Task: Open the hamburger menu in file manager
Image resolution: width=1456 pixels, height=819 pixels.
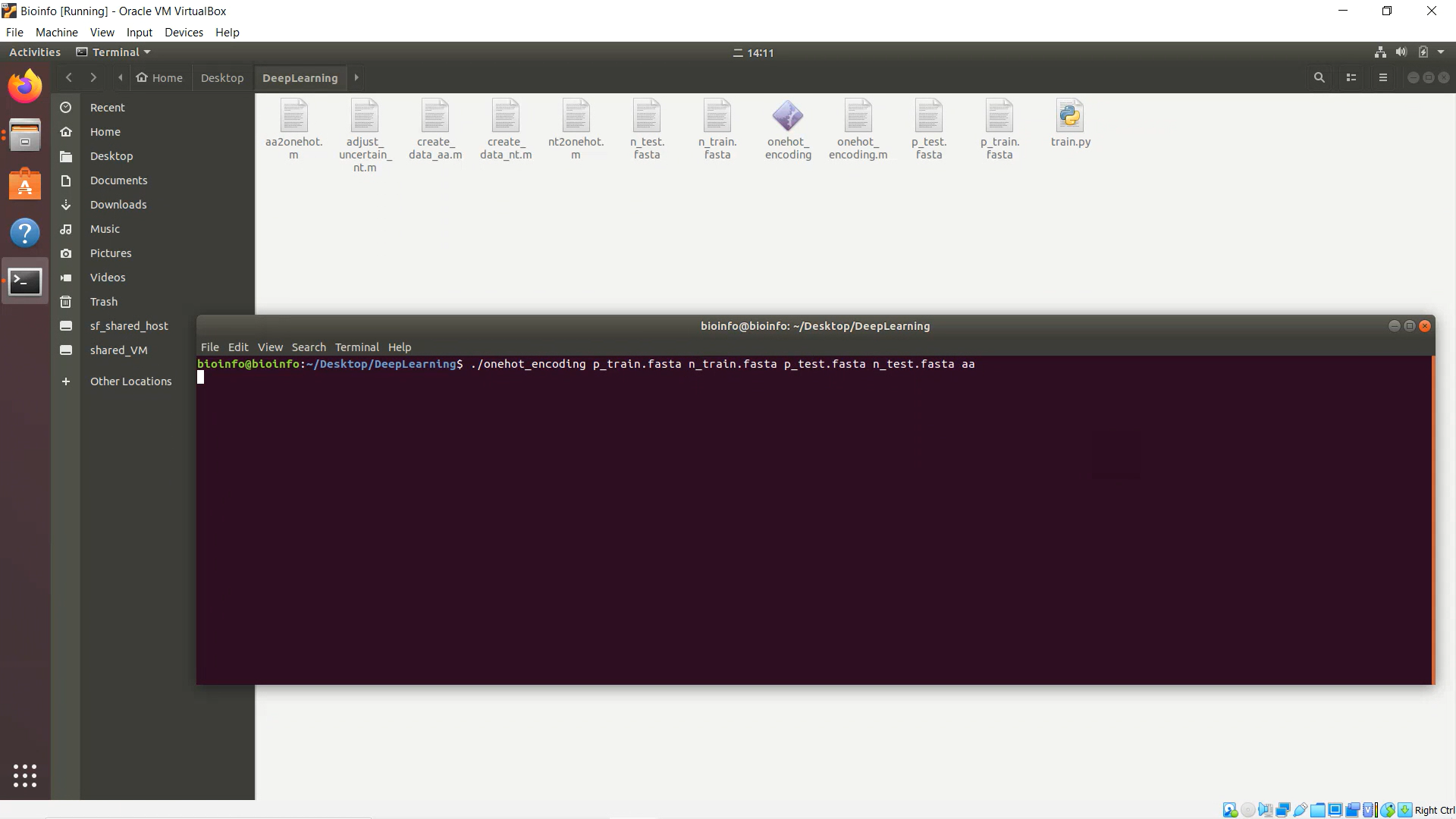Action: (1382, 77)
